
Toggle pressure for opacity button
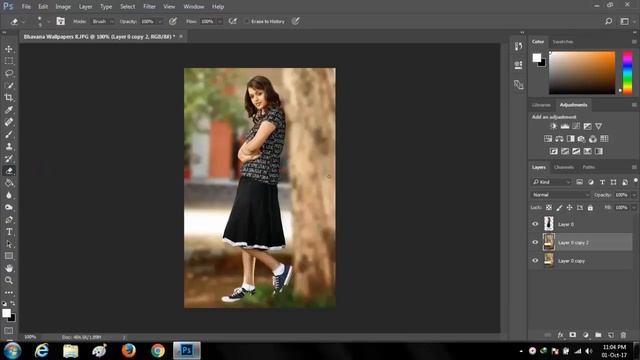(173, 21)
